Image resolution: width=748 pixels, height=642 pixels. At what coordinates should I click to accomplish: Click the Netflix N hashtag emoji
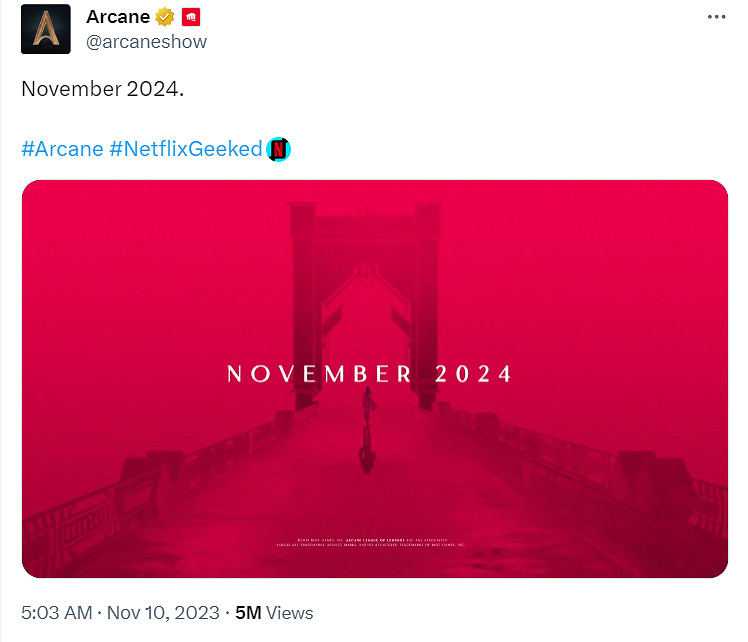(x=279, y=149)
